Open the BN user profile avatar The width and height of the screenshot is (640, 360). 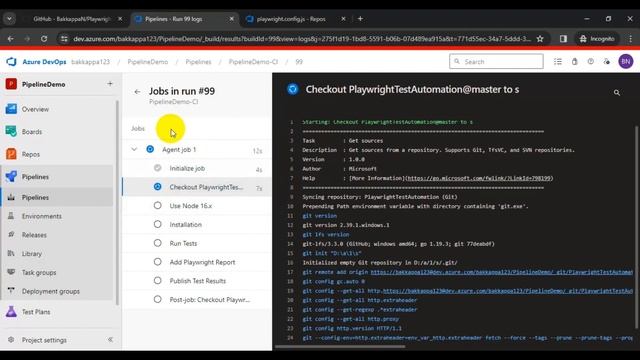pyautogui.click(x=626, y=62)
